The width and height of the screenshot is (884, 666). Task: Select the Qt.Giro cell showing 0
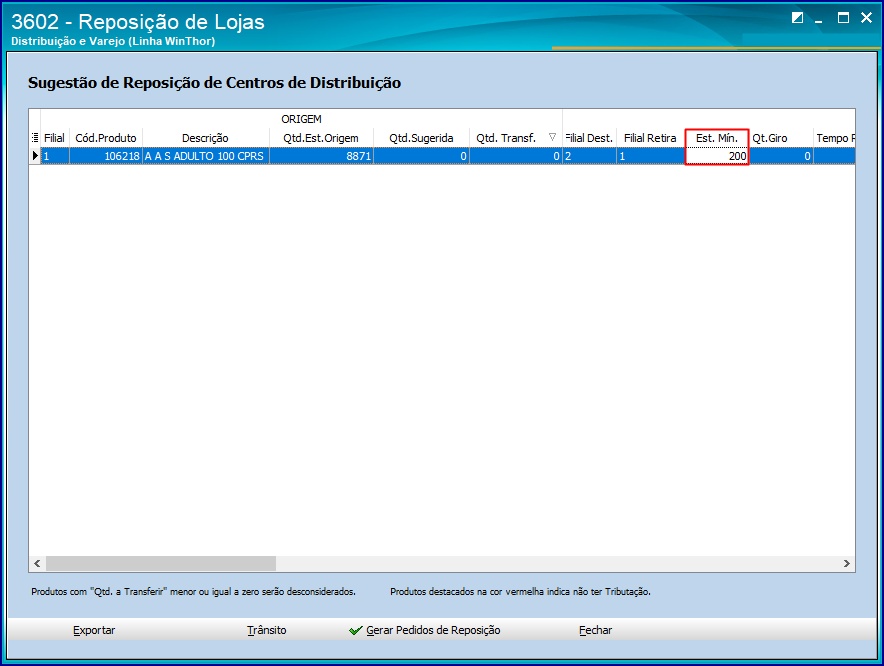pyautogui.click(x=781, y=156)
